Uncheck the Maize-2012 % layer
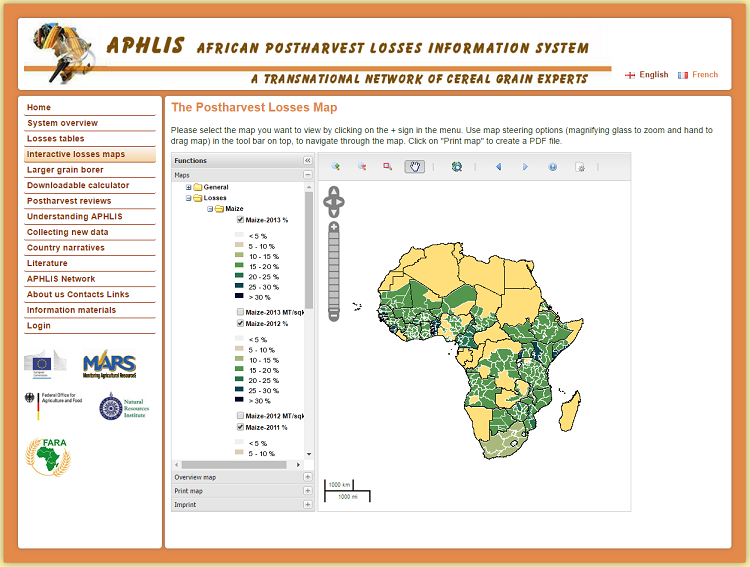Image resolution: width=750 pixels, height=567 pixels. click(x=241, y=323)
